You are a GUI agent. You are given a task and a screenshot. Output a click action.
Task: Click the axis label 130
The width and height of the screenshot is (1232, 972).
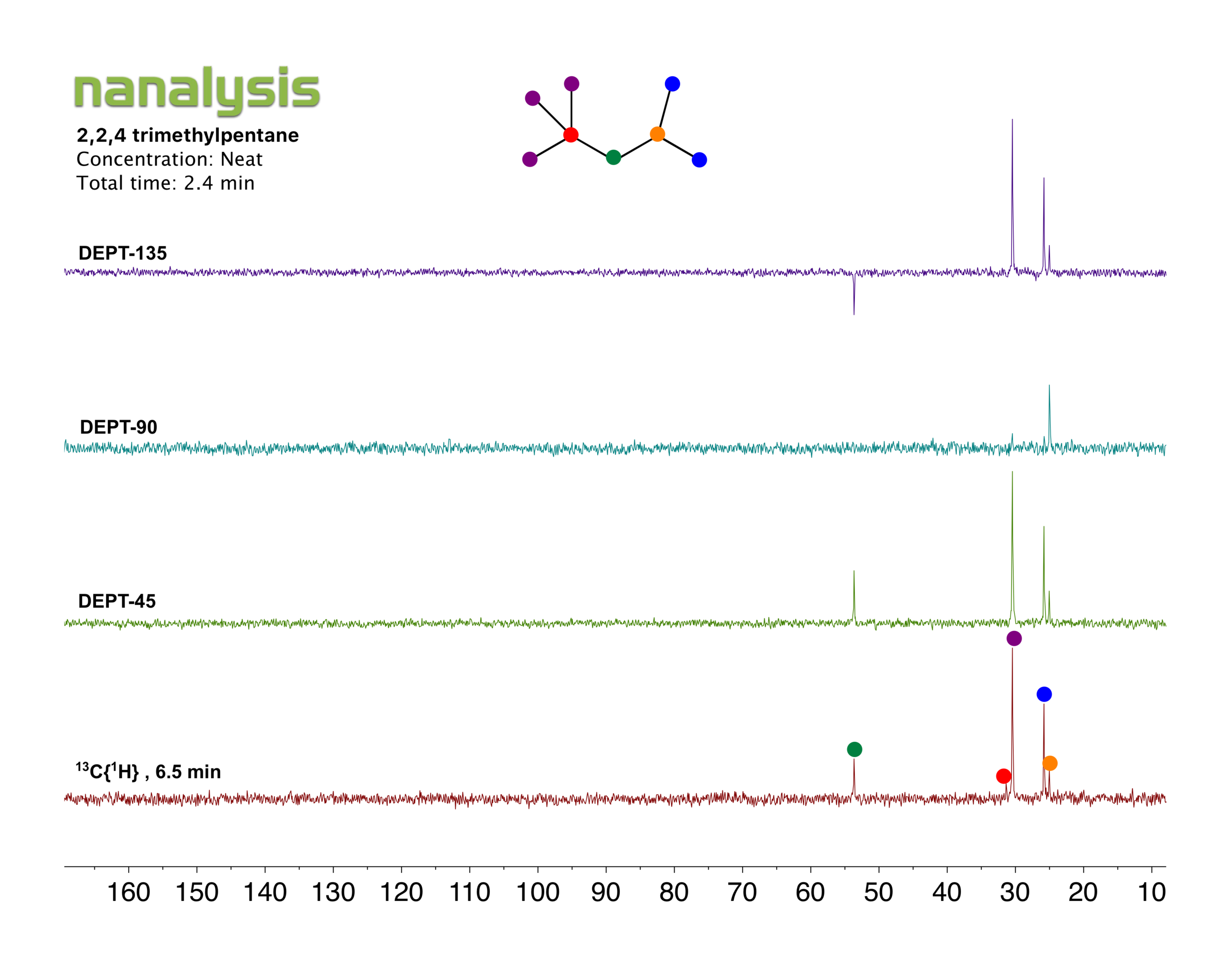point(334,892)
